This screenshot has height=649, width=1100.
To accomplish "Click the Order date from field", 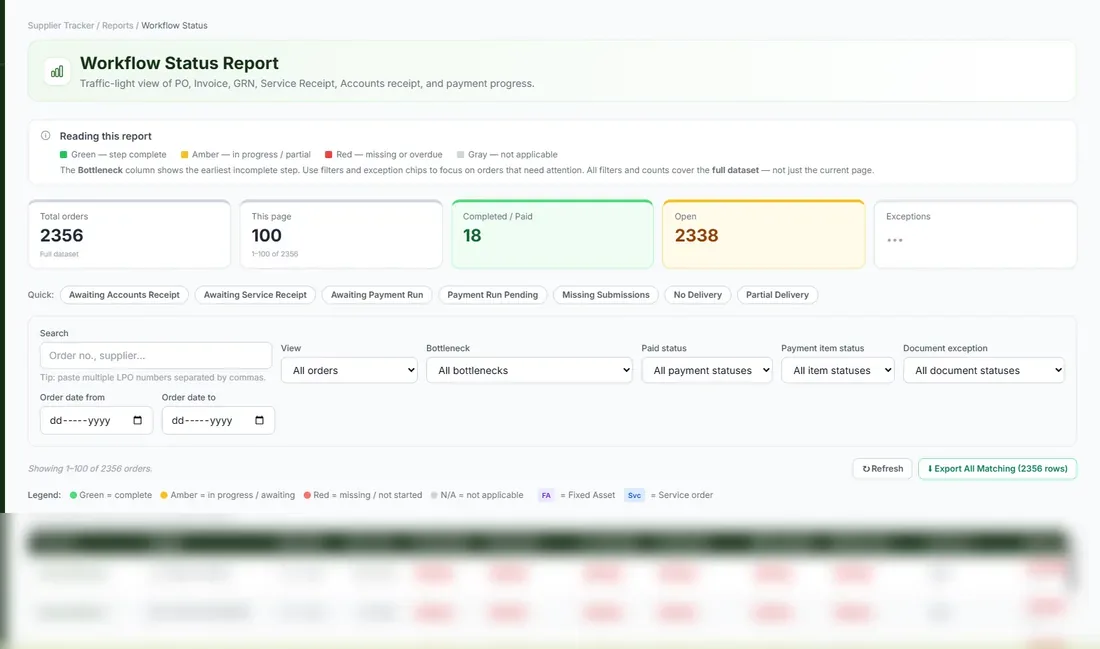I will tap(96, 420).
